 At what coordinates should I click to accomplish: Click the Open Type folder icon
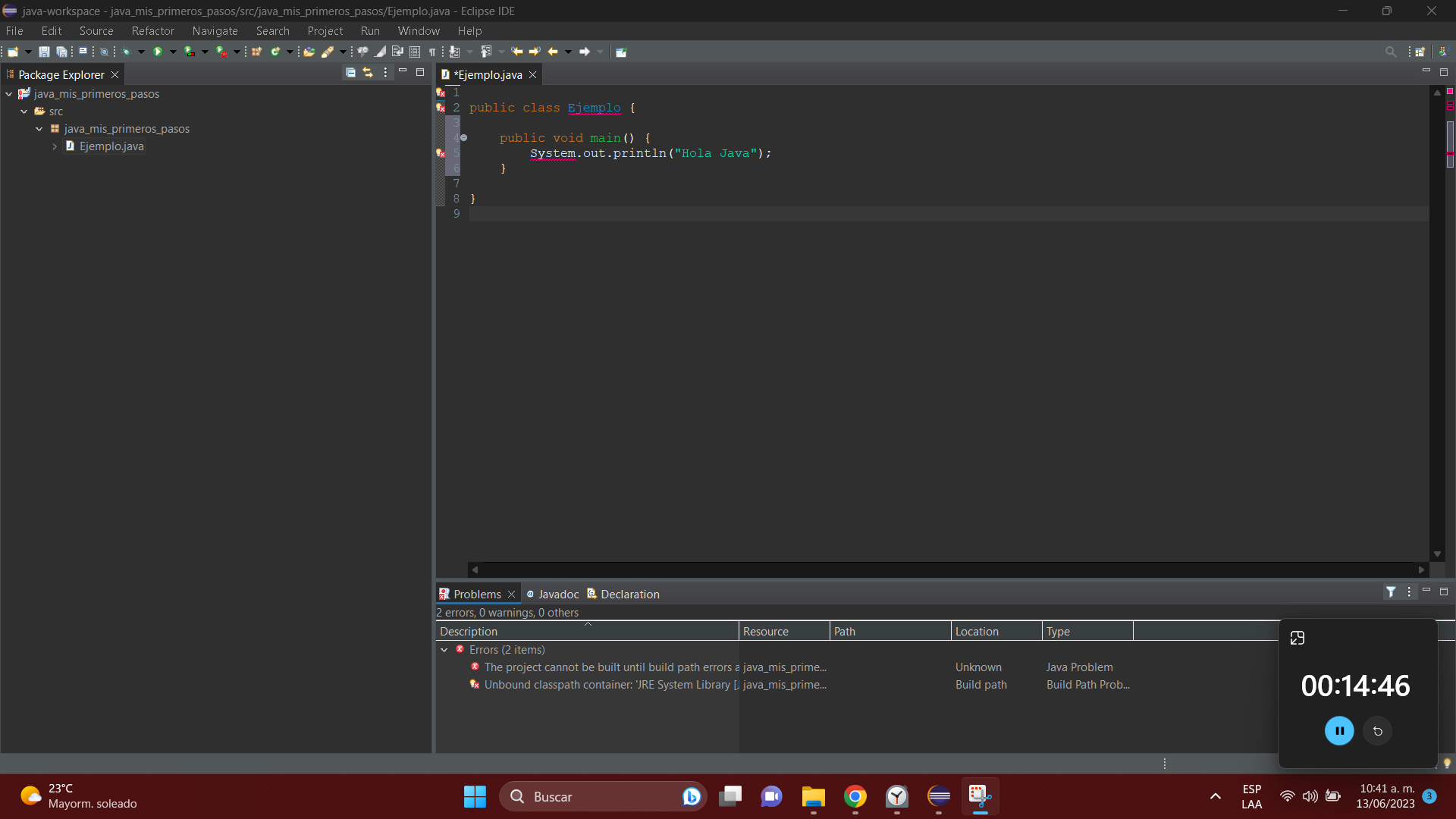[x=309, y=52]
